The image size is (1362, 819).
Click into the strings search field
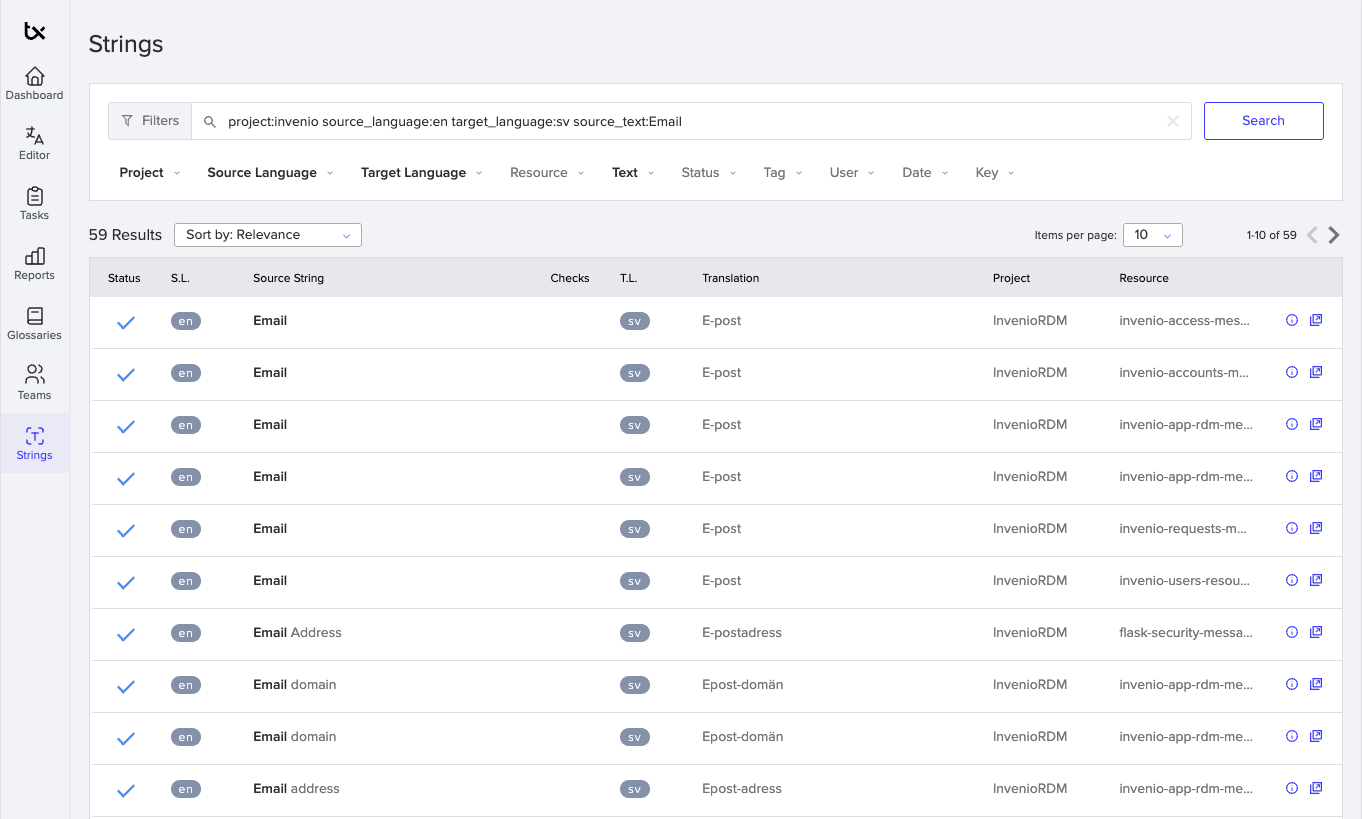(x=690, y=121)
